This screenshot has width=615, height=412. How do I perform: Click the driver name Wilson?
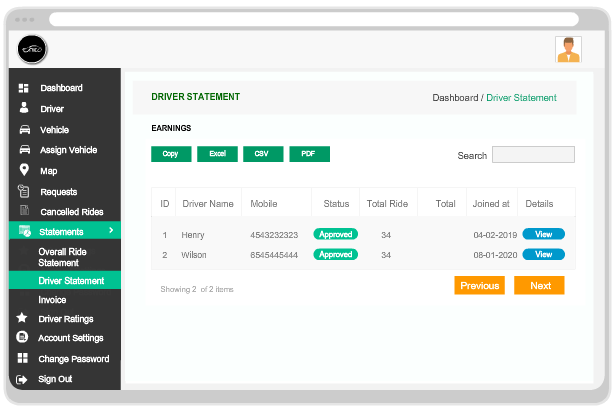(x=193, y=255)
